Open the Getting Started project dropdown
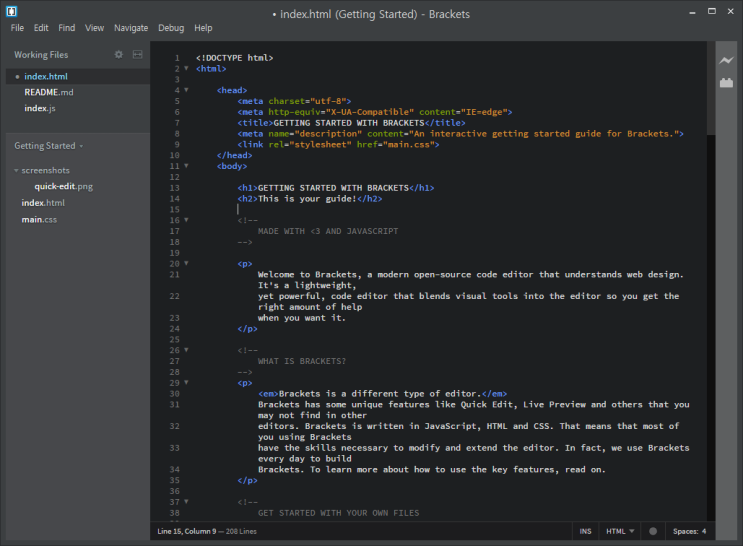This screenshot has height=546, width=743. click(48, 146)
